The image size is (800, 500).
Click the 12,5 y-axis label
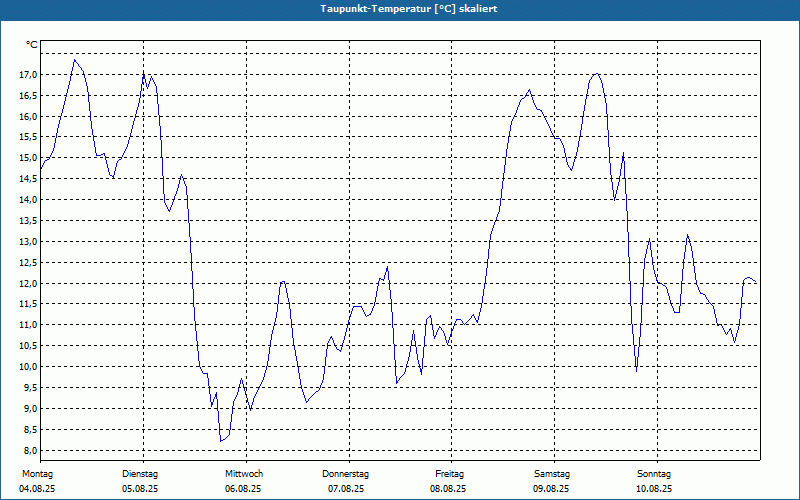[28, 263]
